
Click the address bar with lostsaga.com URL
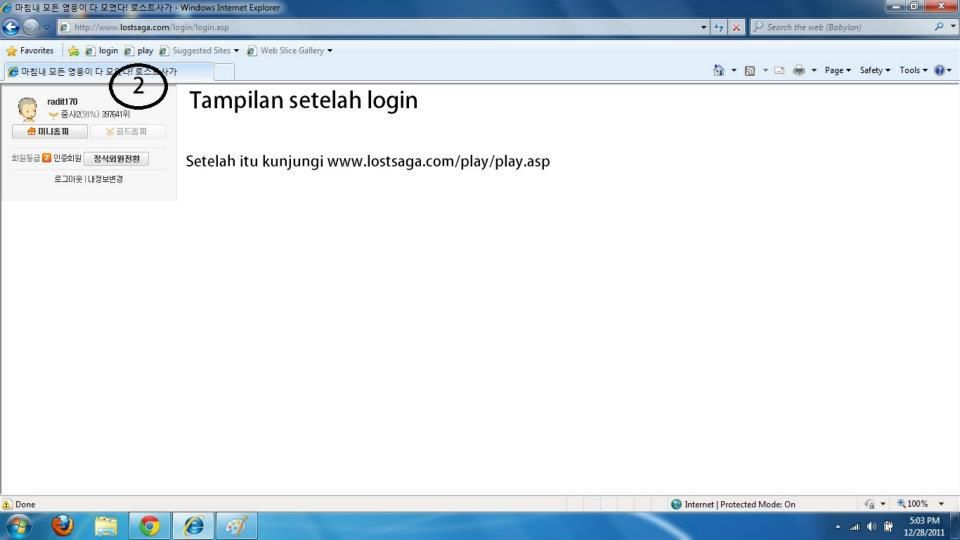[x=380, y=27]
